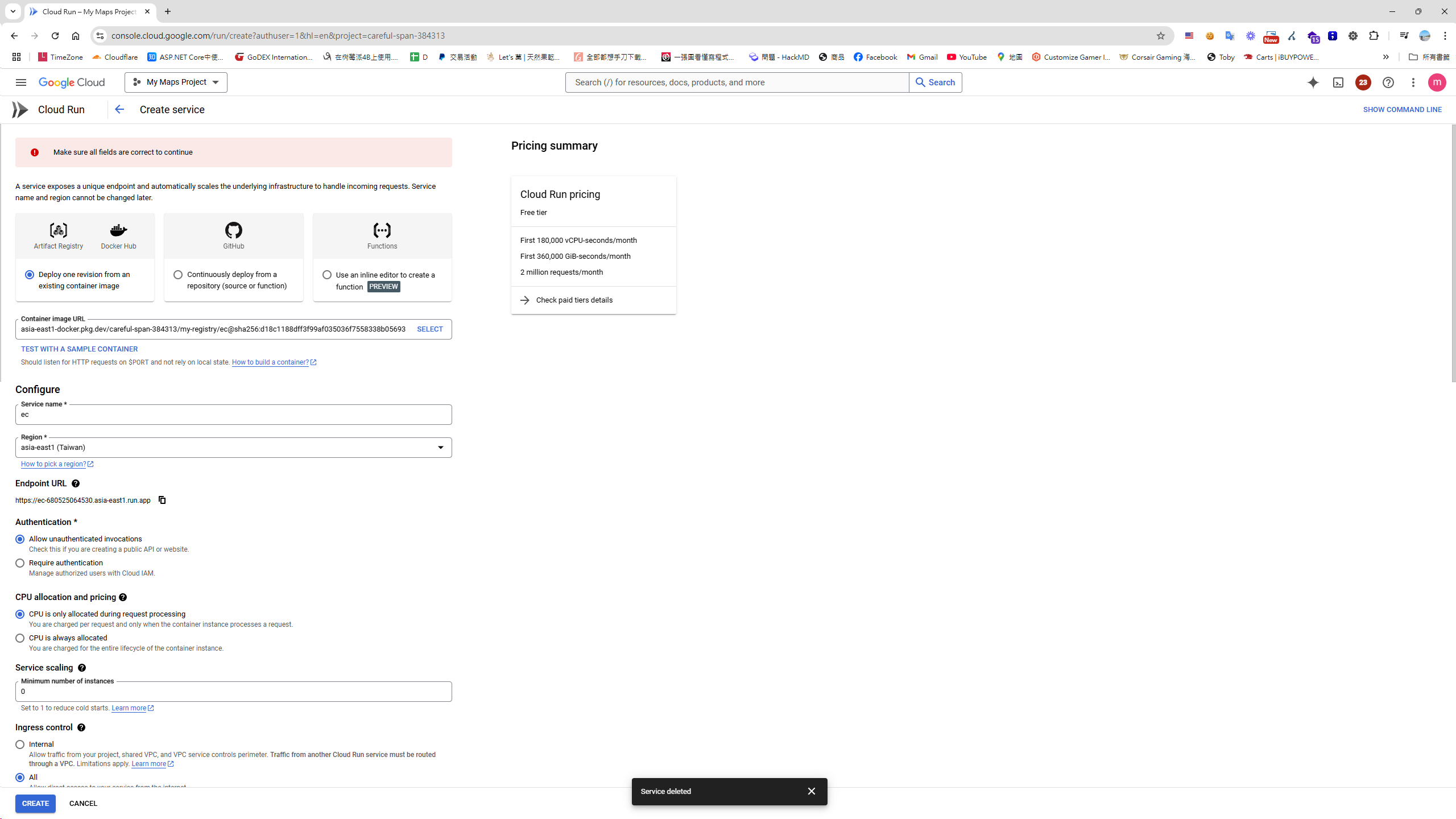Open TEST WITH A SAMPLE CONTAINER

[79, 349]
